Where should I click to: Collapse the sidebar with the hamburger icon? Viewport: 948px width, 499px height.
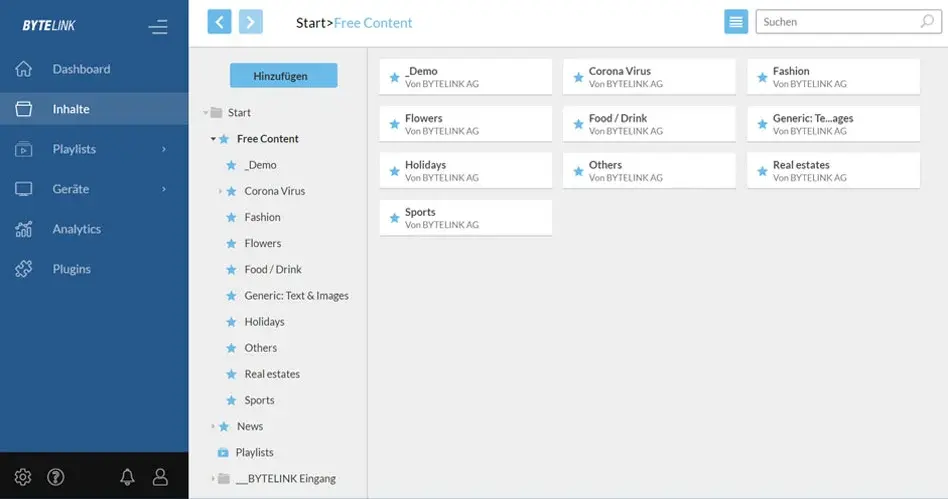pyautogui.click(x=158, y=27)
